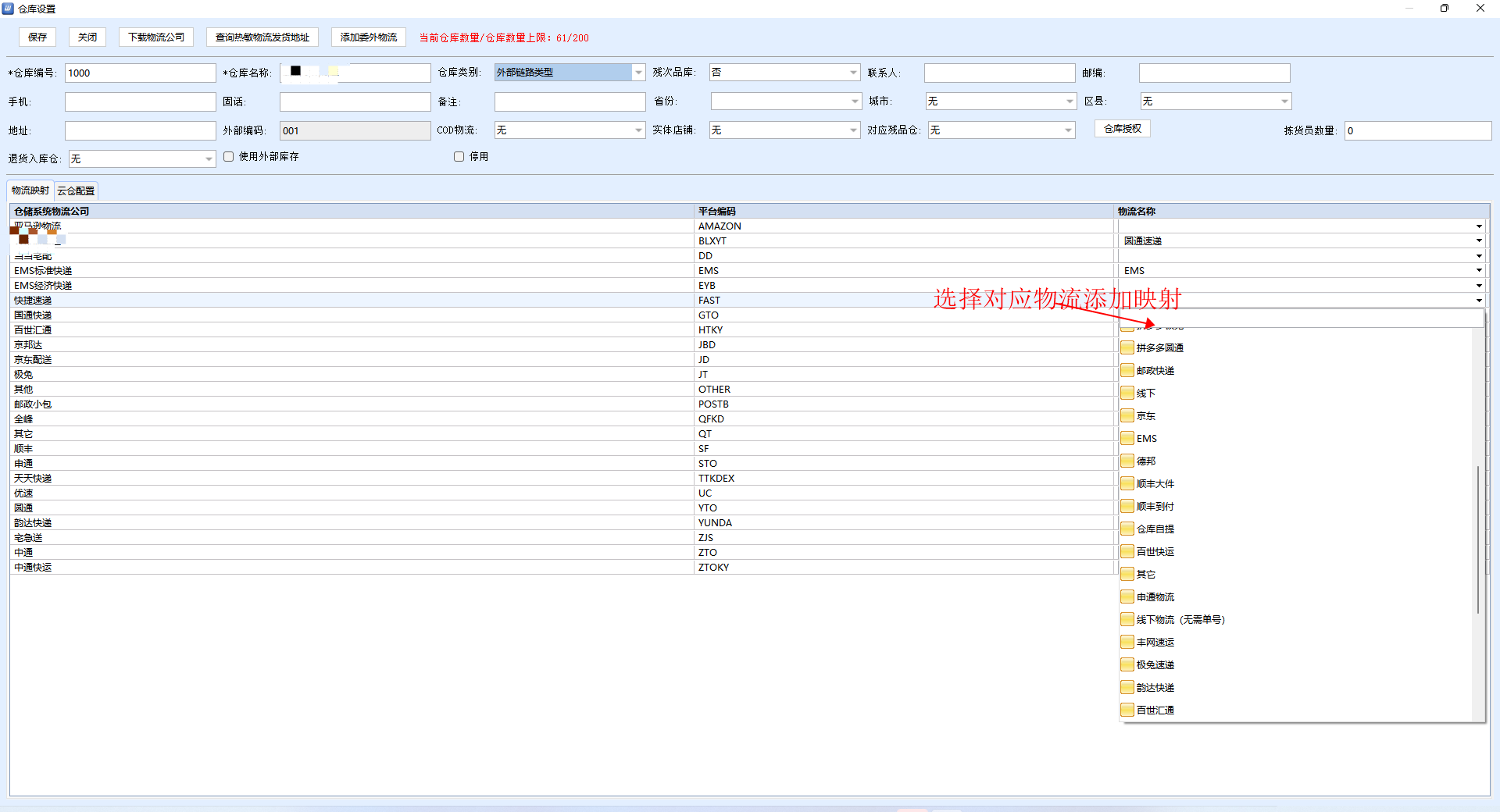
Task: Click the 仓库编号 input field
Action: tap(141, 73)
